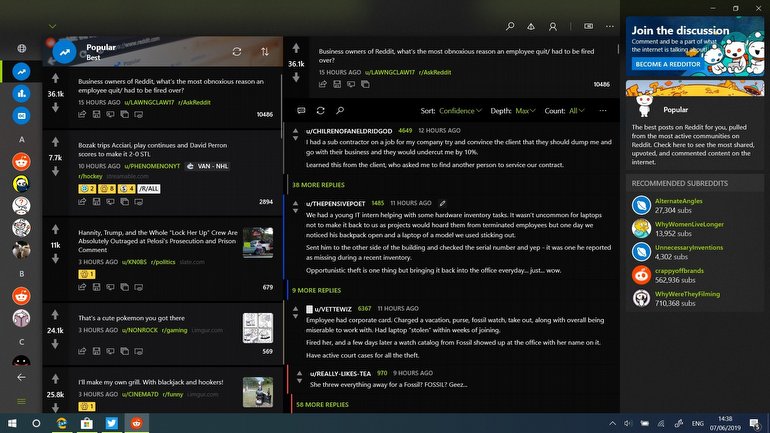Open the bar chart feed icon in sidebar

tap(21, 94)
